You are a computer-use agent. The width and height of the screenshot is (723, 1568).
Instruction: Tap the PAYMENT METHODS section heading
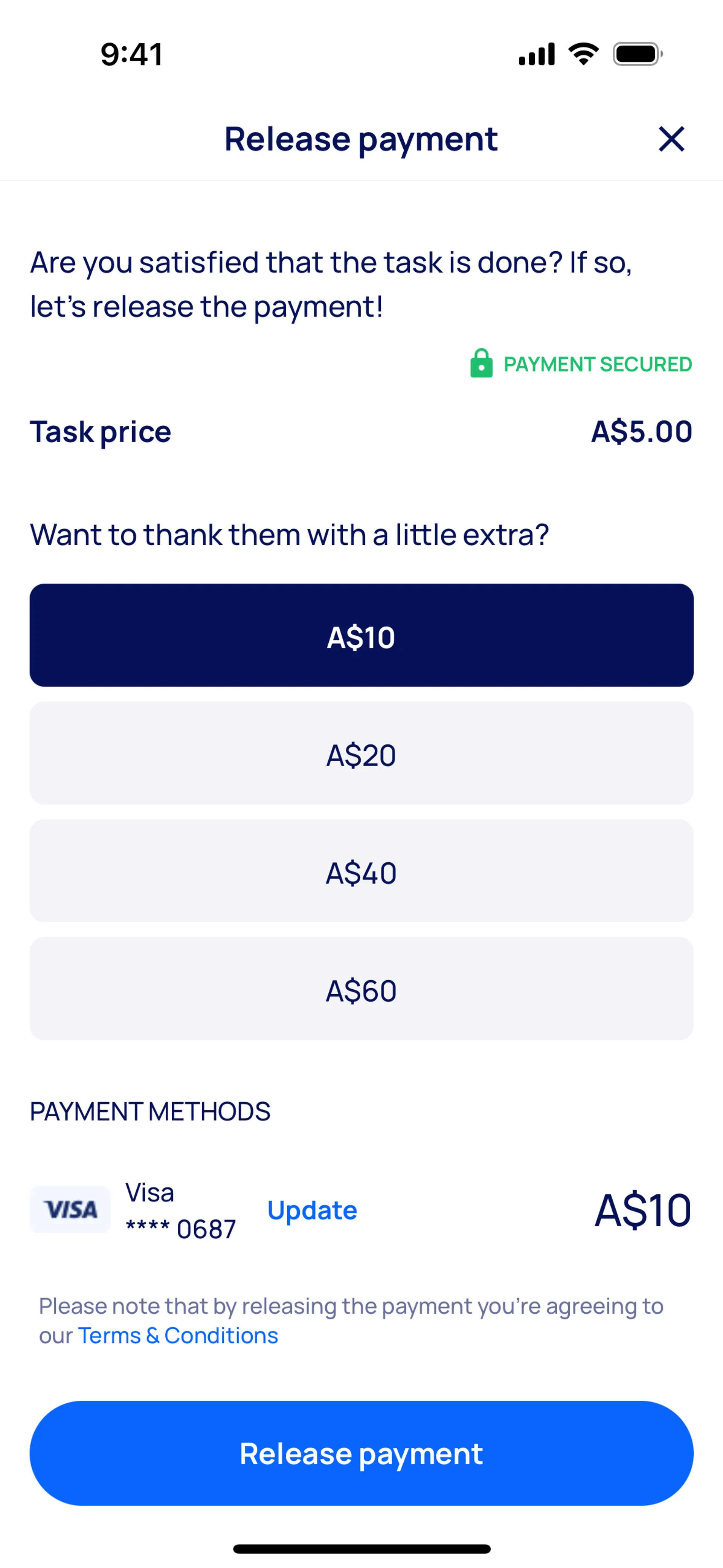[150, 1111]
